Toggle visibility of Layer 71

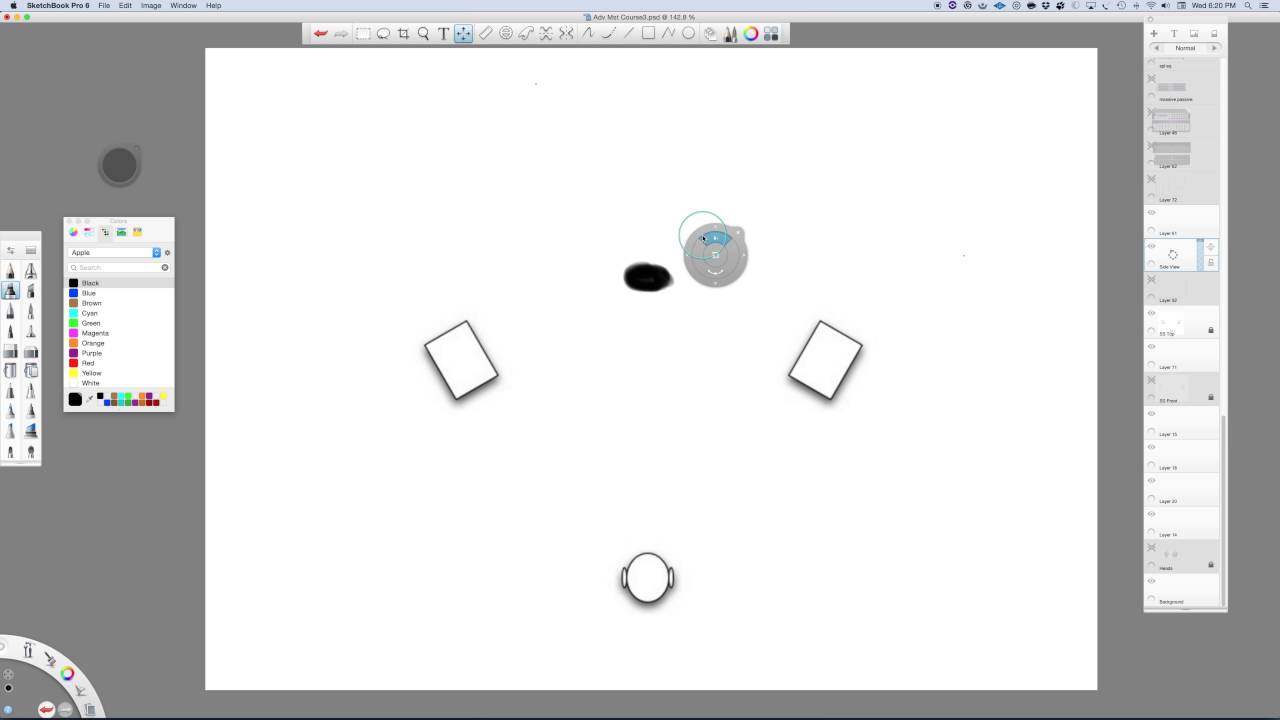click(1151, 347)
